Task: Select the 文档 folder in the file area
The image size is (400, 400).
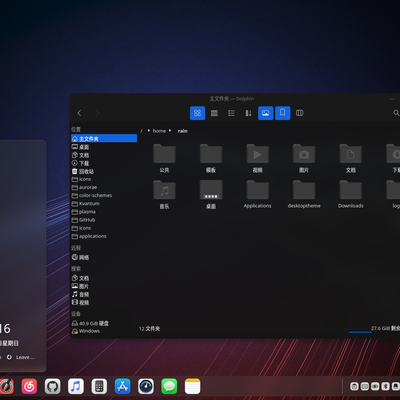Action: 351,158
